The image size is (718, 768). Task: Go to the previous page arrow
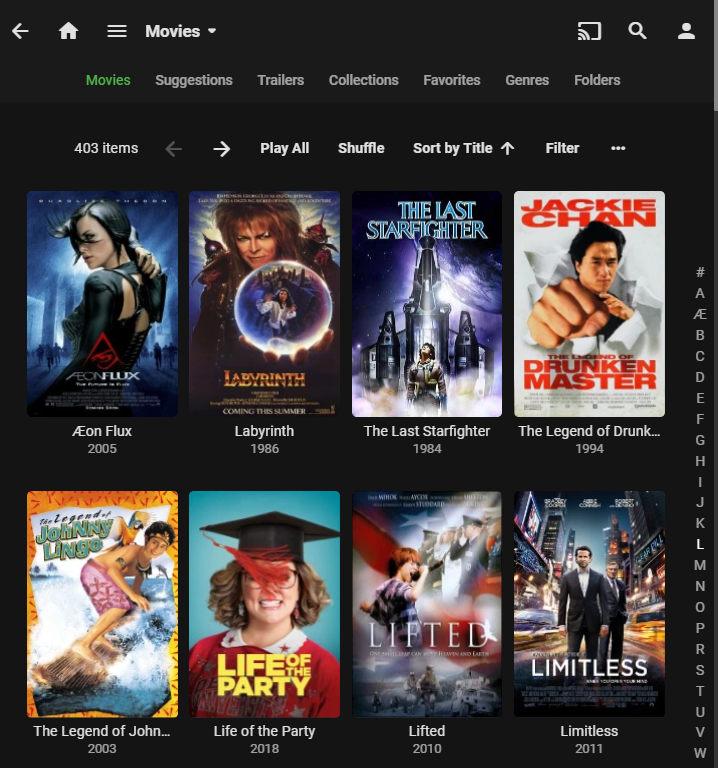point(173,148)
